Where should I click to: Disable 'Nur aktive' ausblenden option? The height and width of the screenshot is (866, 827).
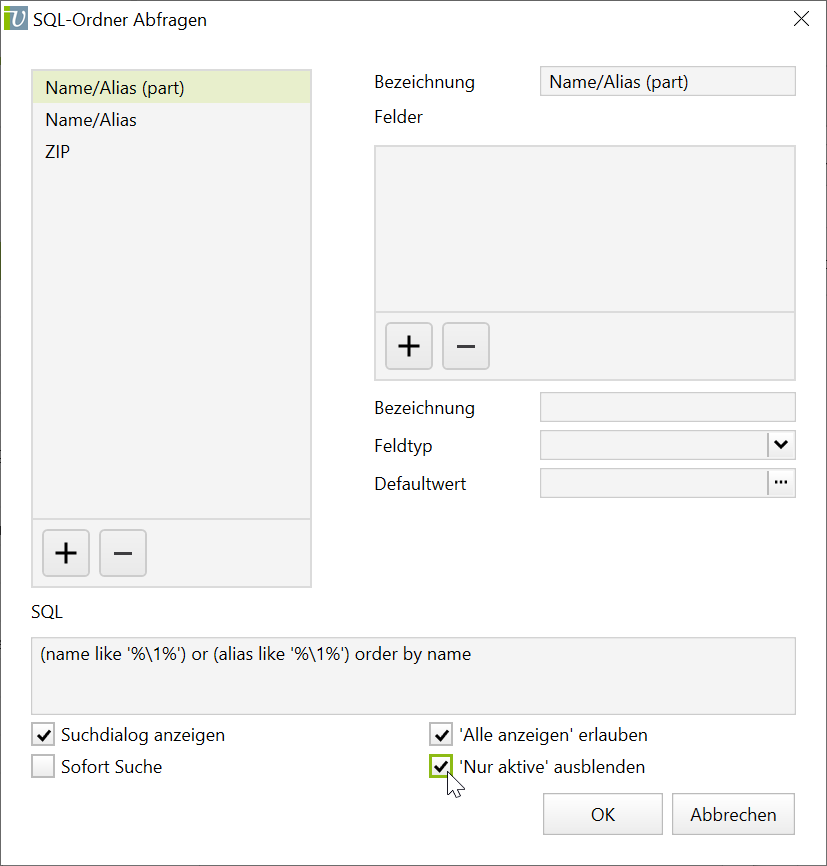(x=441, y=767)
